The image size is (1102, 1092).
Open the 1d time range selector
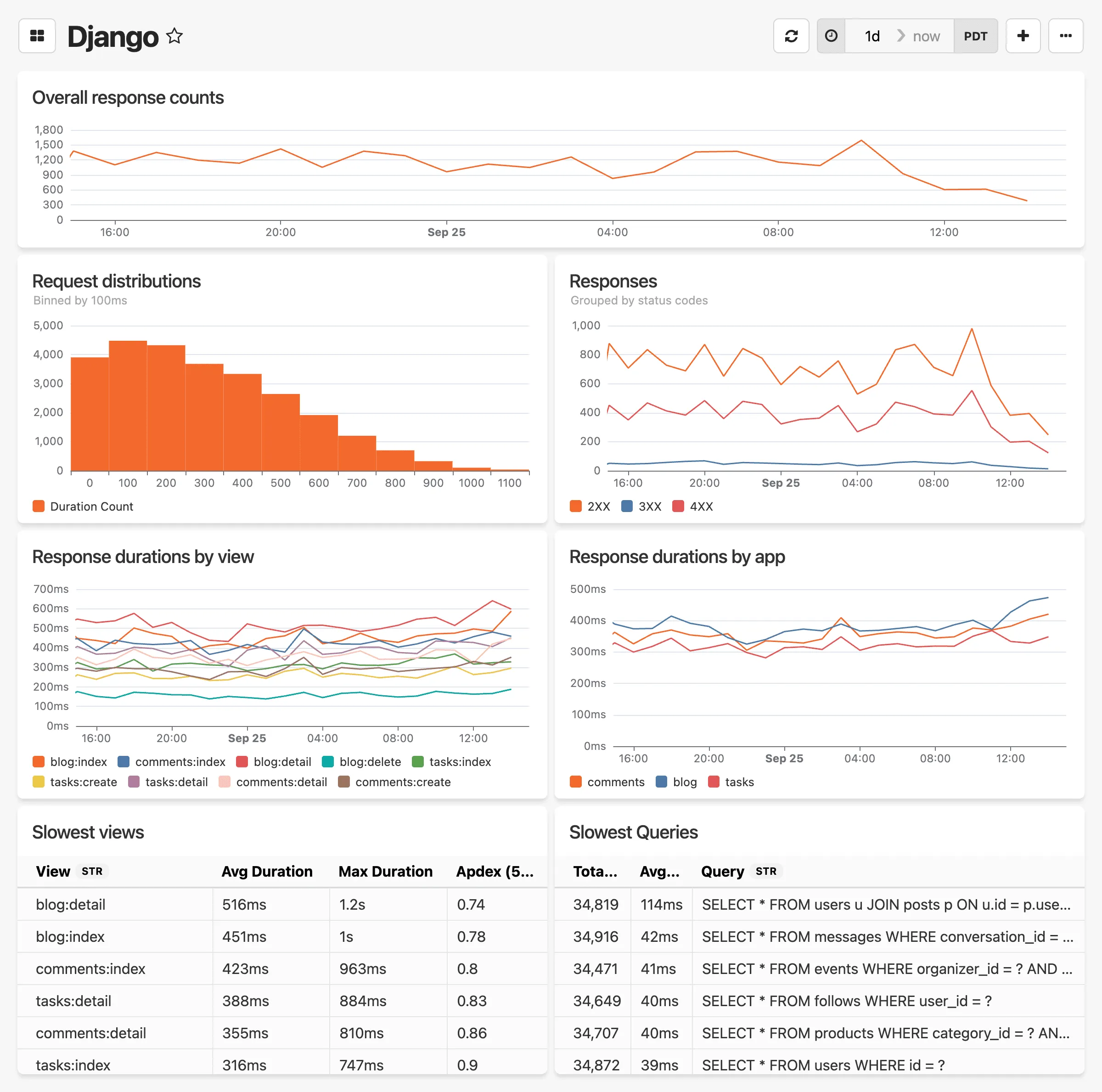tap(871, 35)
